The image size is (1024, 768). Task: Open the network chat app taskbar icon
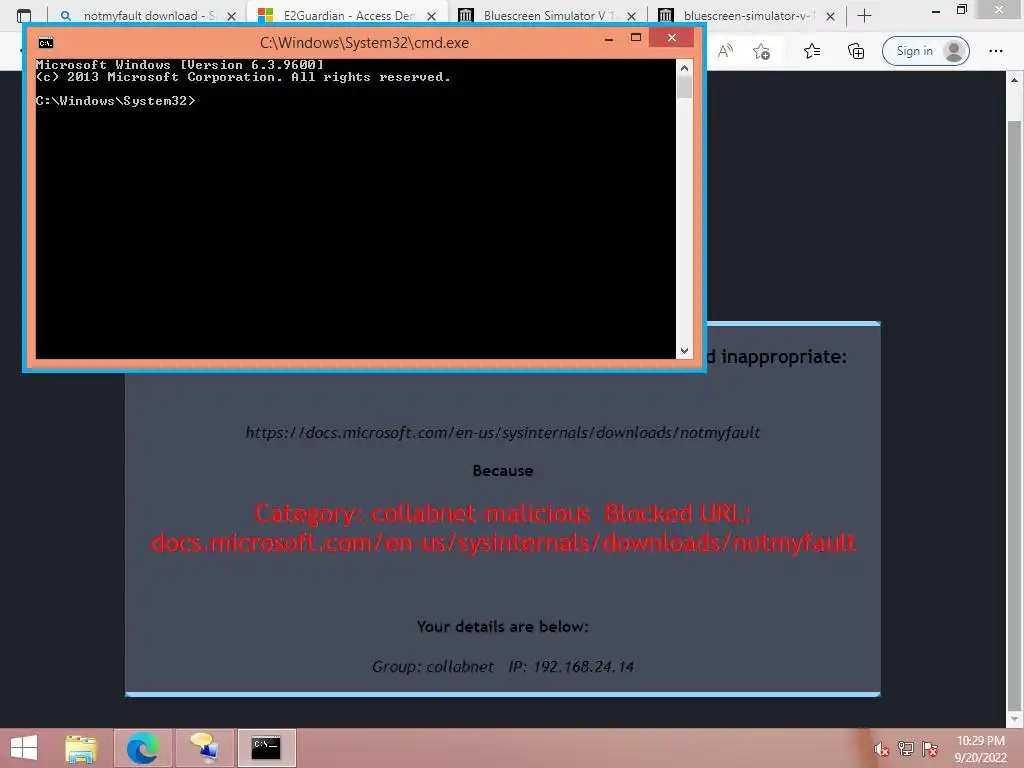click(204, 748)
